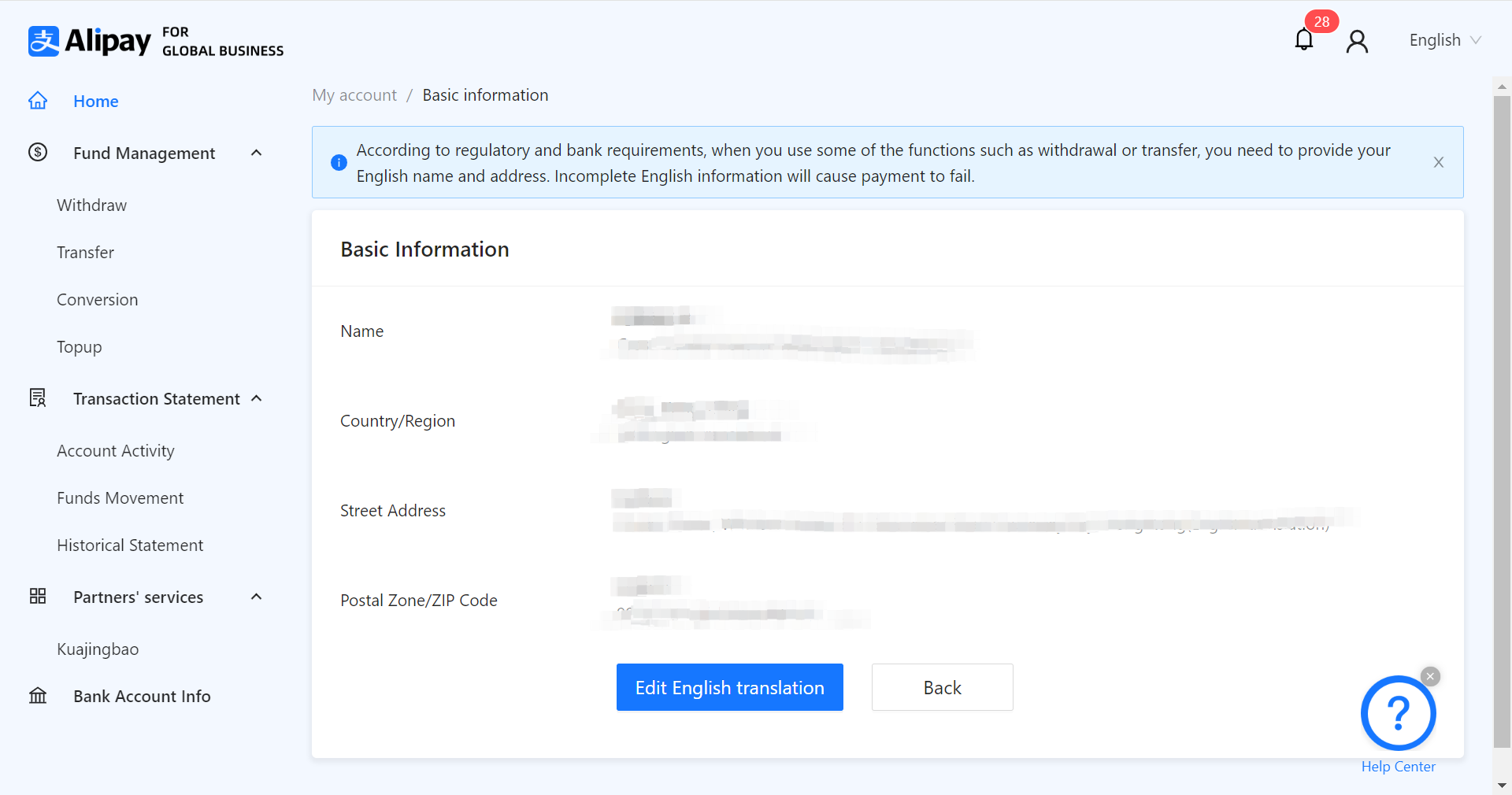Collapse the Fund Management section

pos(256,153)
